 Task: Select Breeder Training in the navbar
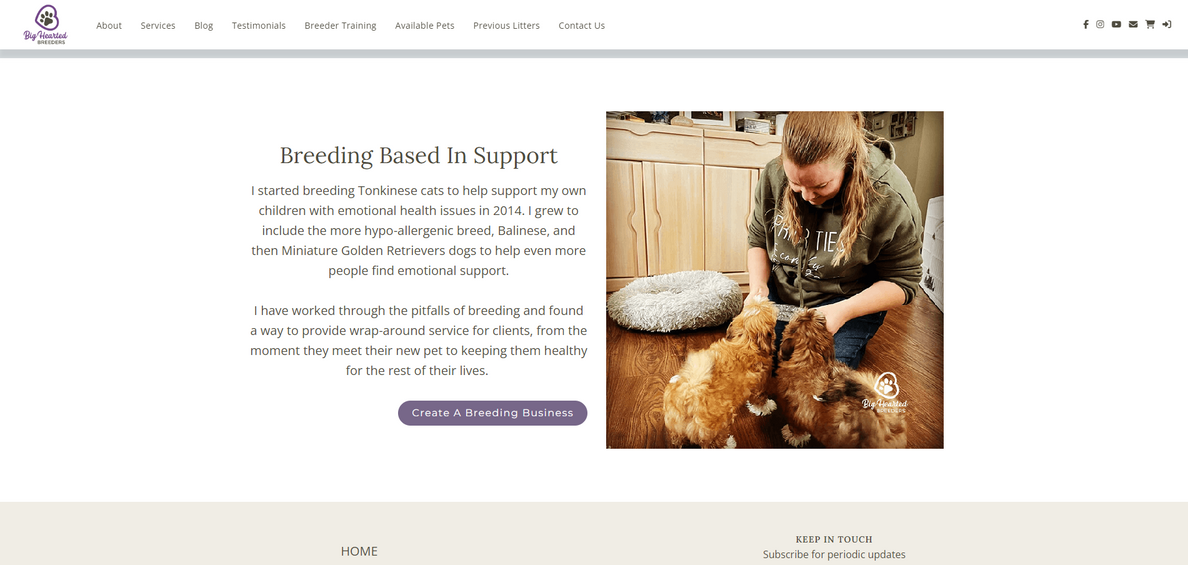[x=340, y=26]
